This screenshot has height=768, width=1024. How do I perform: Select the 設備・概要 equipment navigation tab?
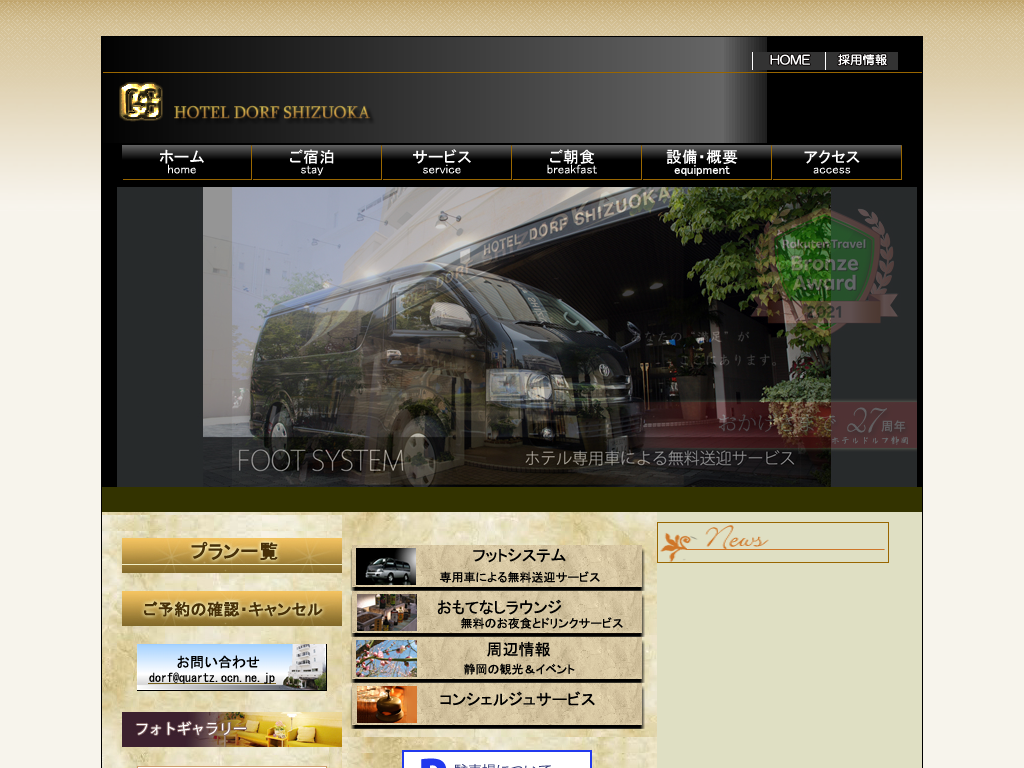pos(707,162)
